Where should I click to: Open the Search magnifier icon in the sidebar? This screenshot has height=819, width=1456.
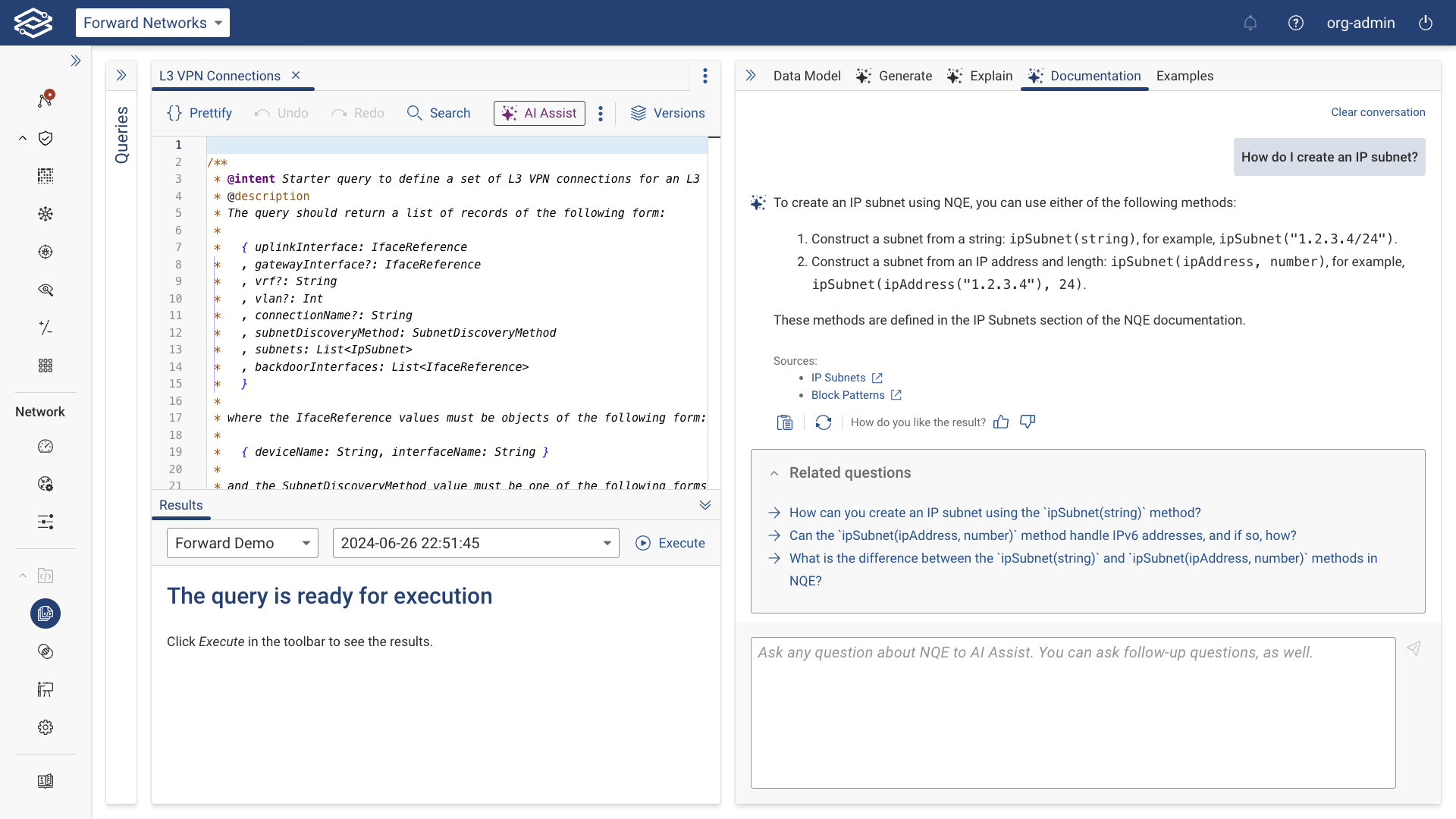click(45, 290)
